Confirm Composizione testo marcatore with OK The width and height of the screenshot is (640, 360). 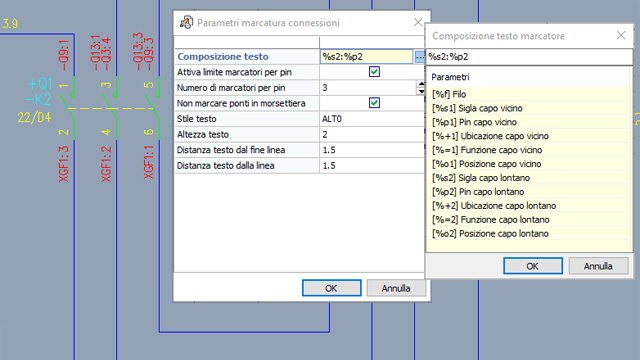coord(533,266)
